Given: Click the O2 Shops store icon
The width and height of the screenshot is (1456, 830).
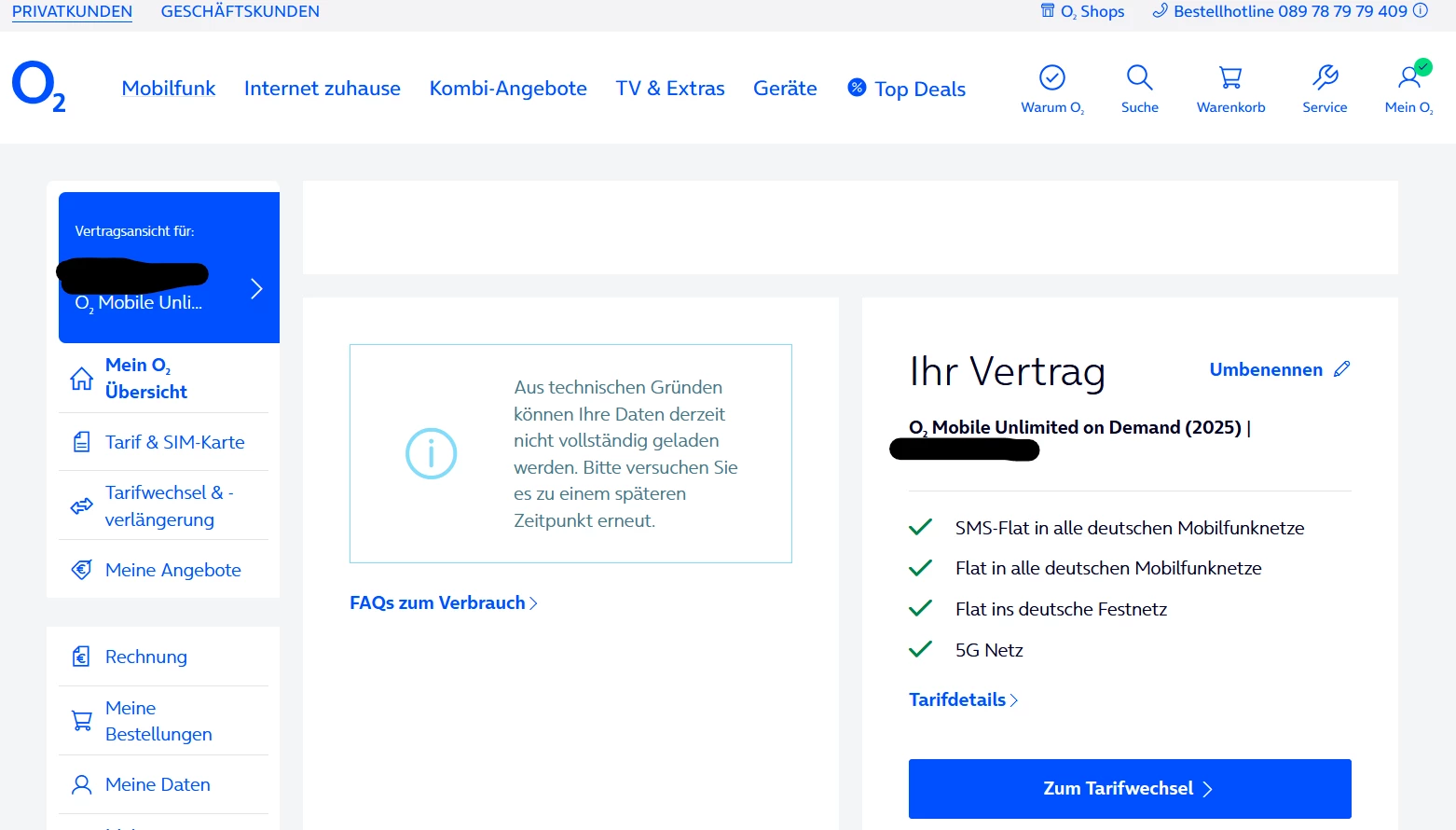Looking at the screenshot, I should click(1048, 11).
